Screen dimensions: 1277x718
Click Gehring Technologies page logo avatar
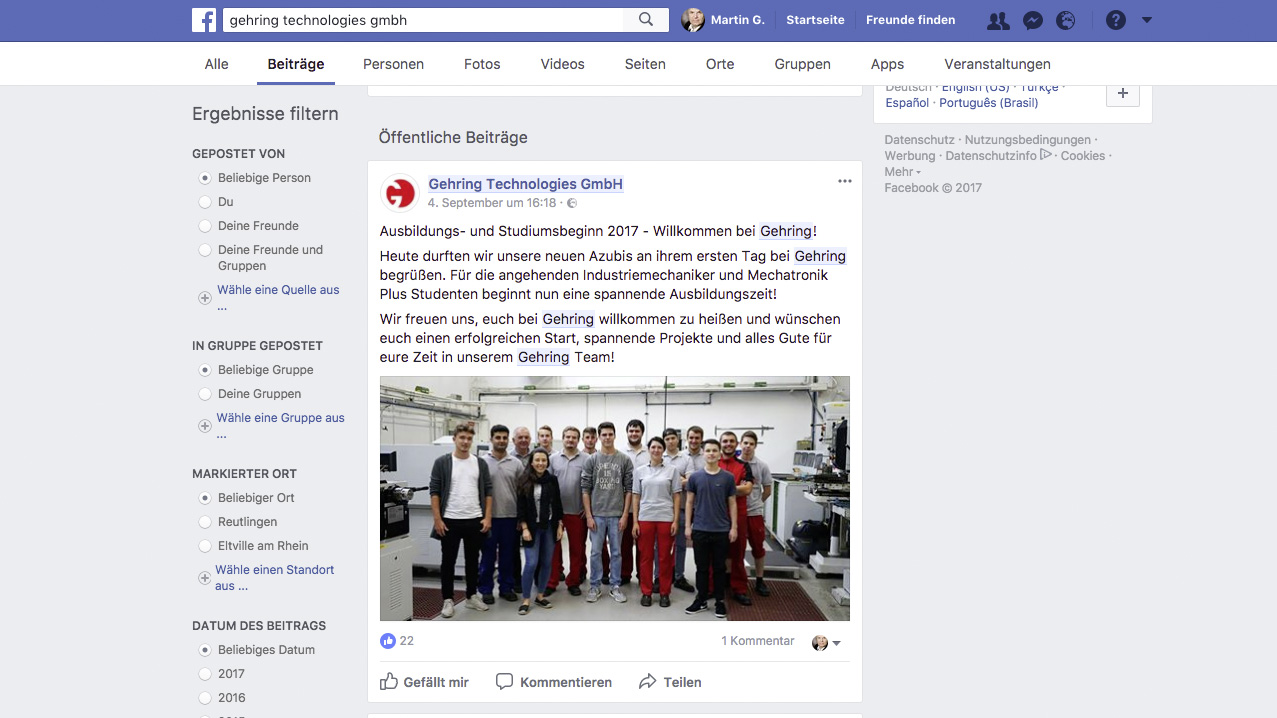point(400,193)
